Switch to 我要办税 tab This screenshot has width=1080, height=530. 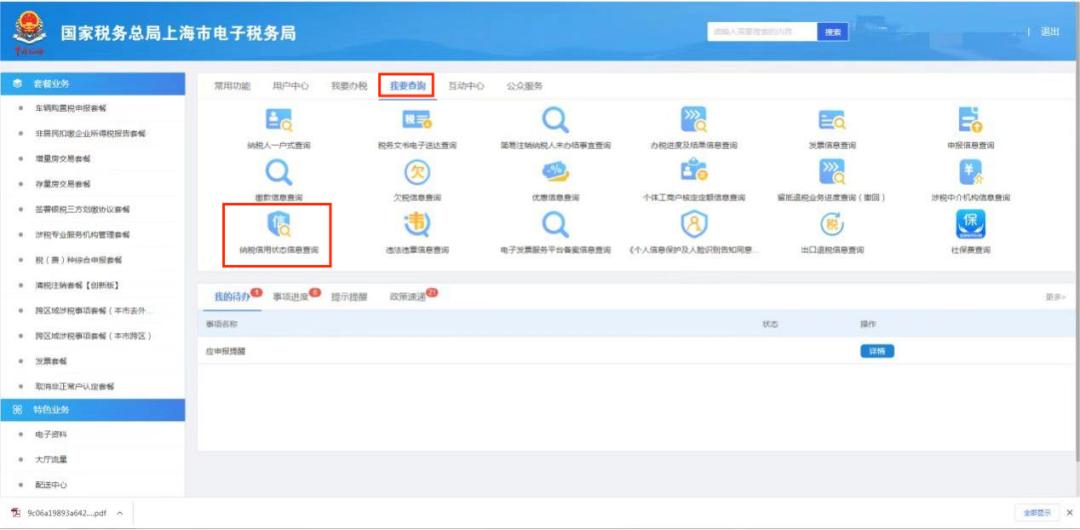tap(349, 86)
